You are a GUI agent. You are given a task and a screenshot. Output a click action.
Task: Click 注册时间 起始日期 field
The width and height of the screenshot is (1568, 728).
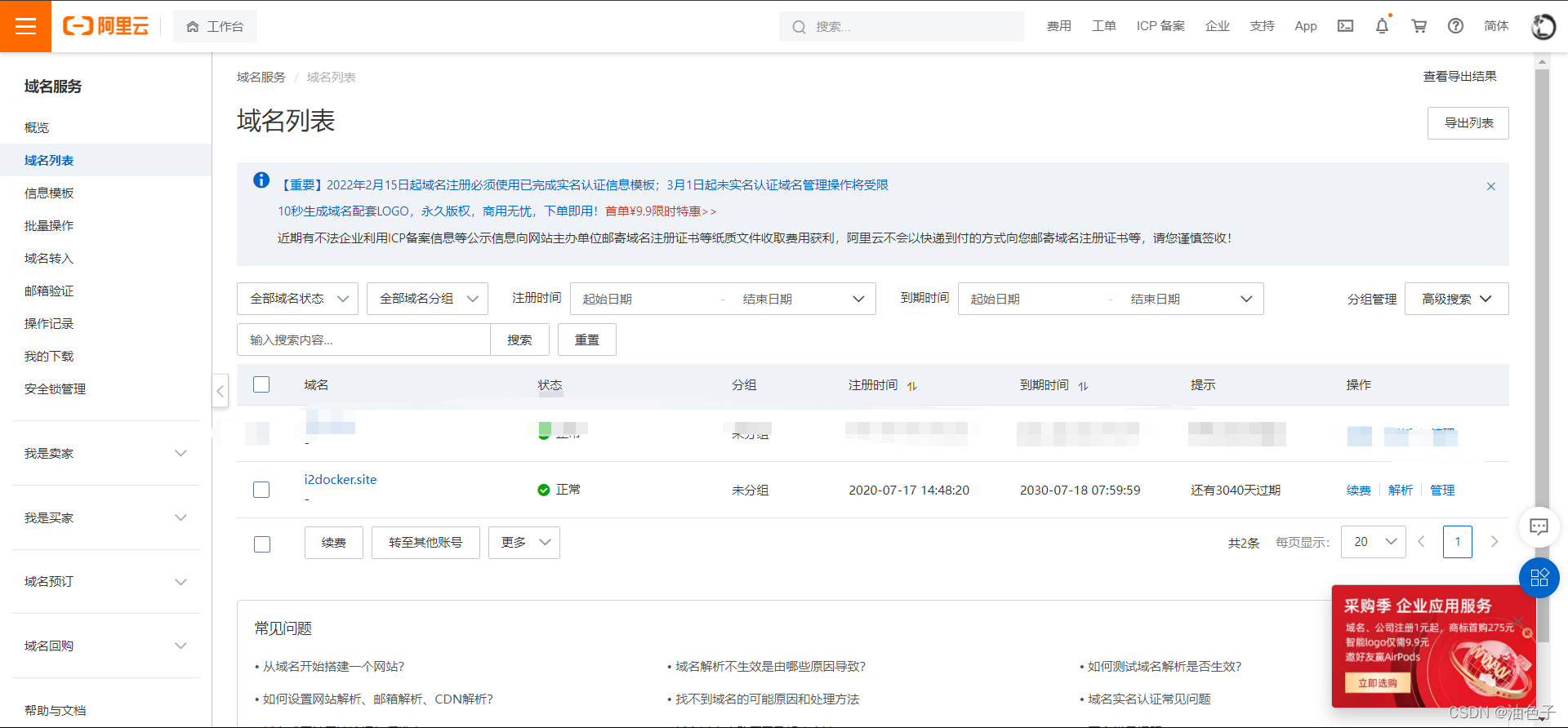[645, 299]
